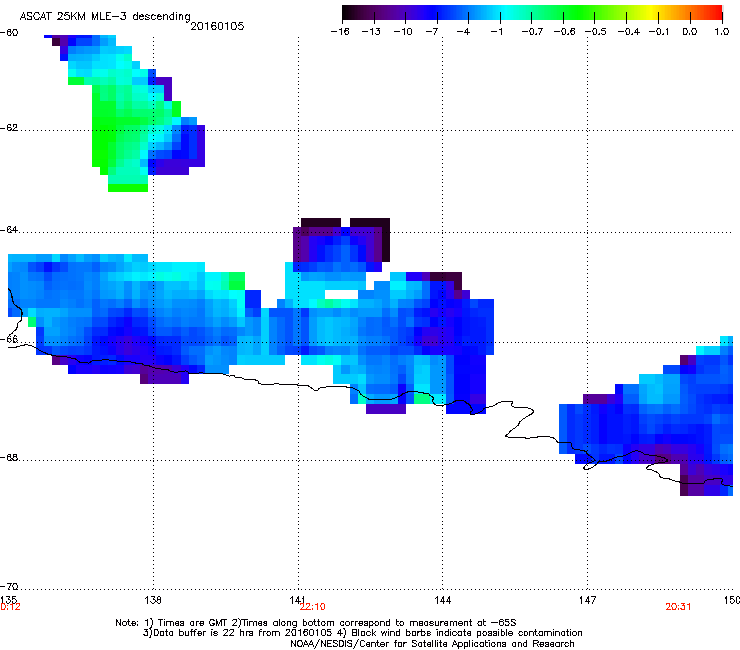
Task: Click the date label 20160105
Action: pos(217,26)
